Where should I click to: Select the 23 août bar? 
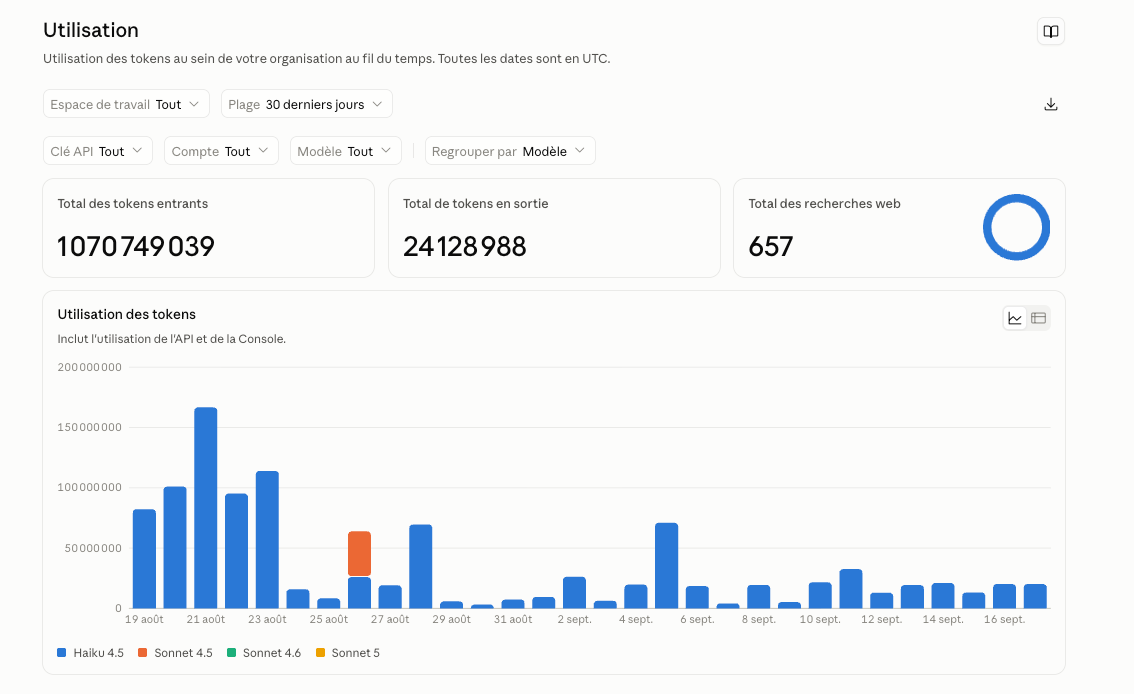pyautogui.click(x=268, y=539)
